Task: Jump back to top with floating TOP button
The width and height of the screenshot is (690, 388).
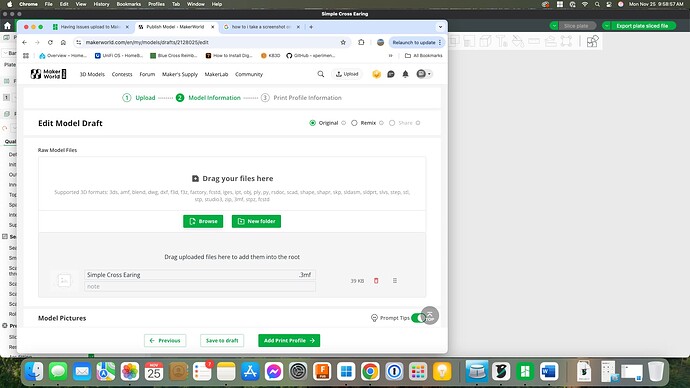Action: (430, 315)
